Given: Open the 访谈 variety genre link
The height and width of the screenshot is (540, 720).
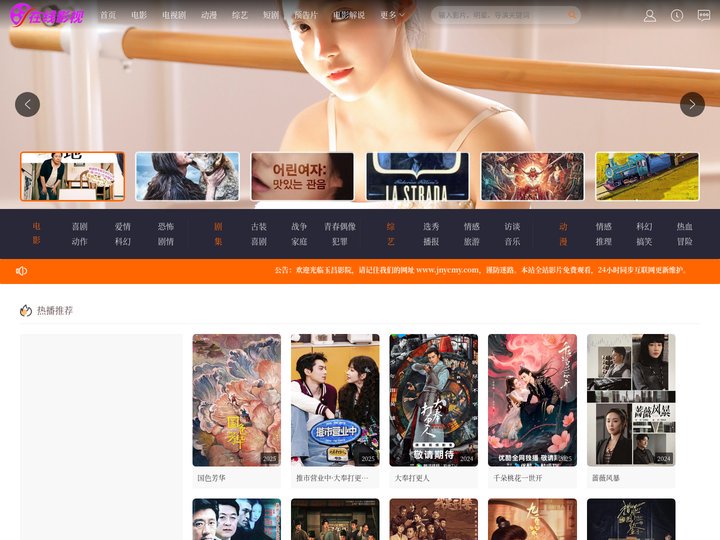Looking at the screenshot, I should [x=512, y=226].
